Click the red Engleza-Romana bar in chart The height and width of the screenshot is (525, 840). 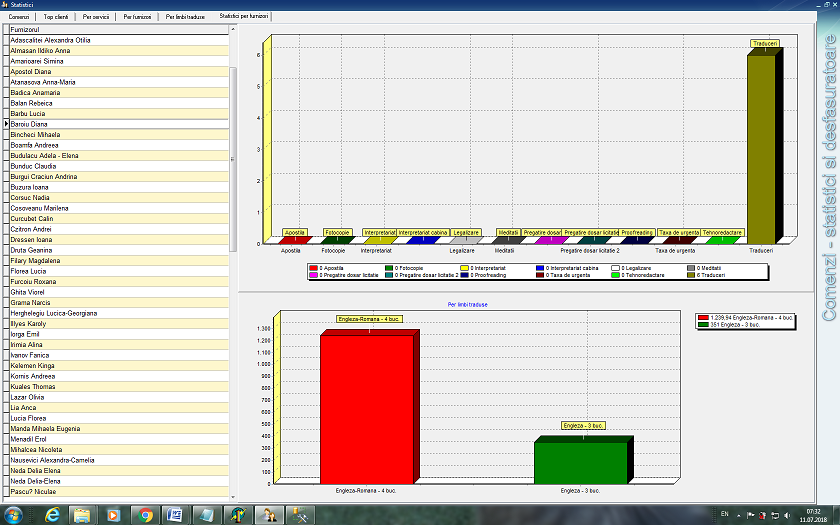pyautogui.click(x=366, y=405)
